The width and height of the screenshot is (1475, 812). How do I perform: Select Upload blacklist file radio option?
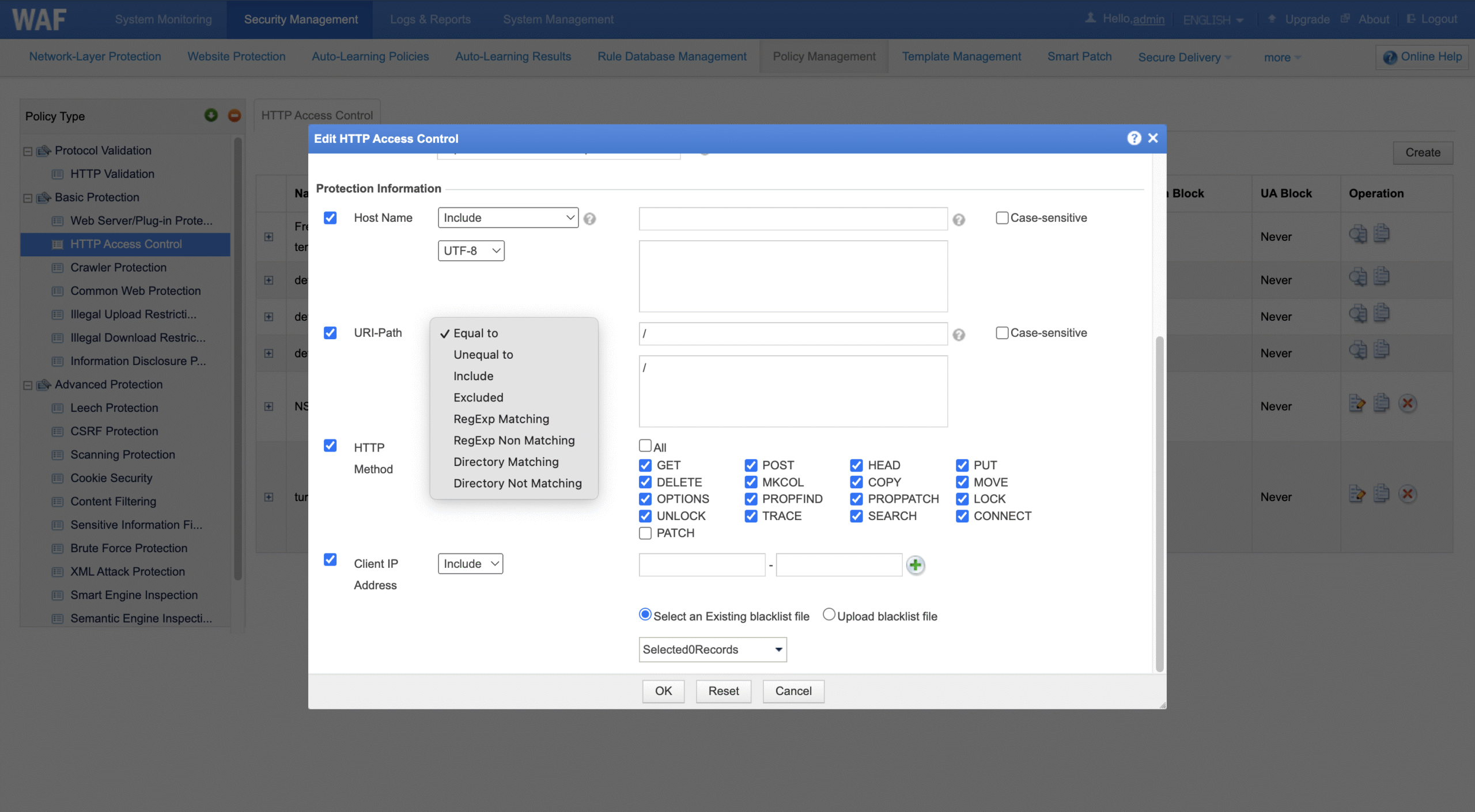tap(829, 614)
